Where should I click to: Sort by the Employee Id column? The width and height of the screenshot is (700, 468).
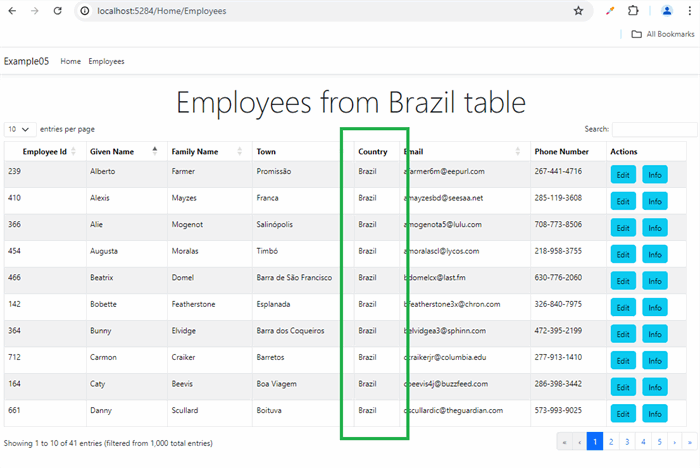[x=45, y=151]
